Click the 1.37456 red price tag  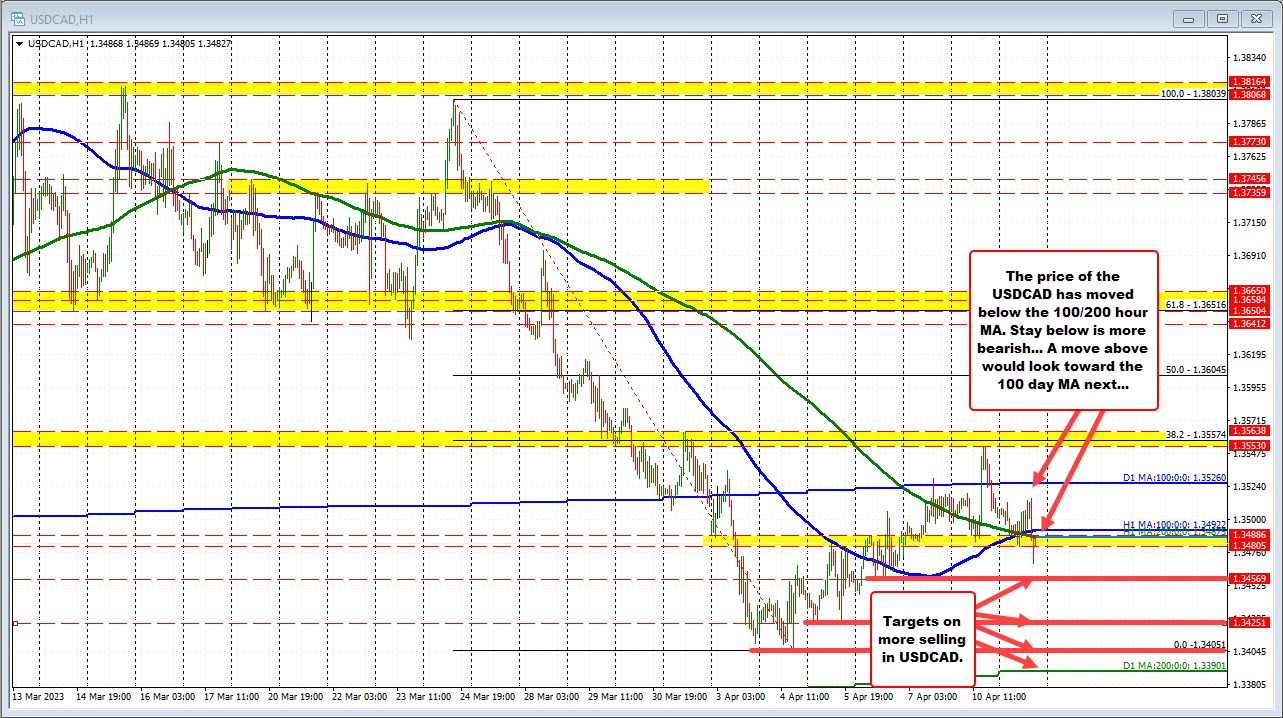click(x=1250, y=179)
